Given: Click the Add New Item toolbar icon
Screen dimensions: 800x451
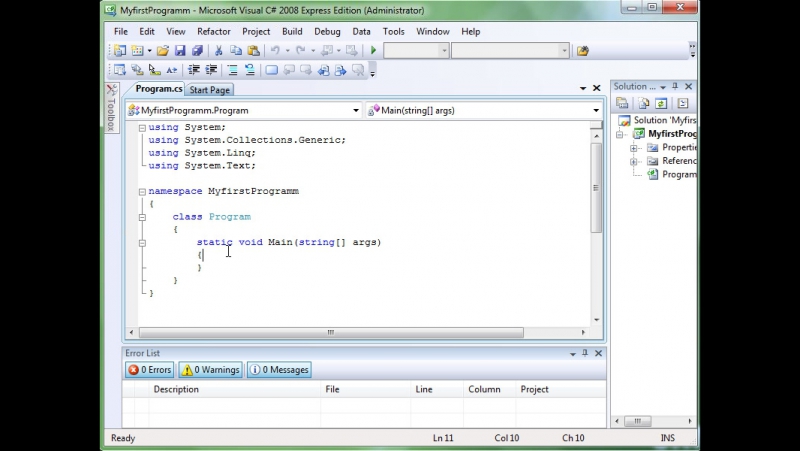Looking at the screenshot, I should pos(137,51).
